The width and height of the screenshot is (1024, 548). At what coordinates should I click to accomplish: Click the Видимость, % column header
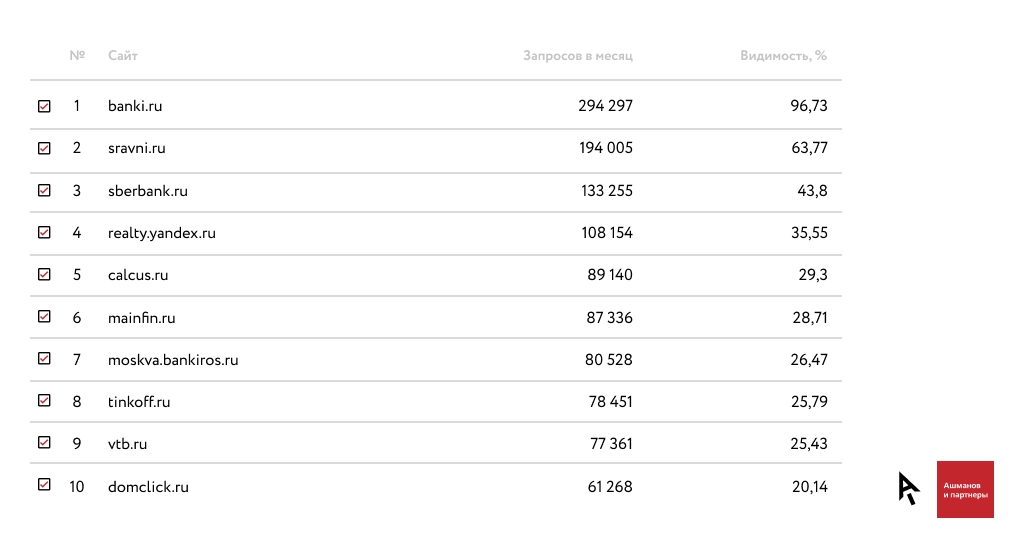pos(783,56)
